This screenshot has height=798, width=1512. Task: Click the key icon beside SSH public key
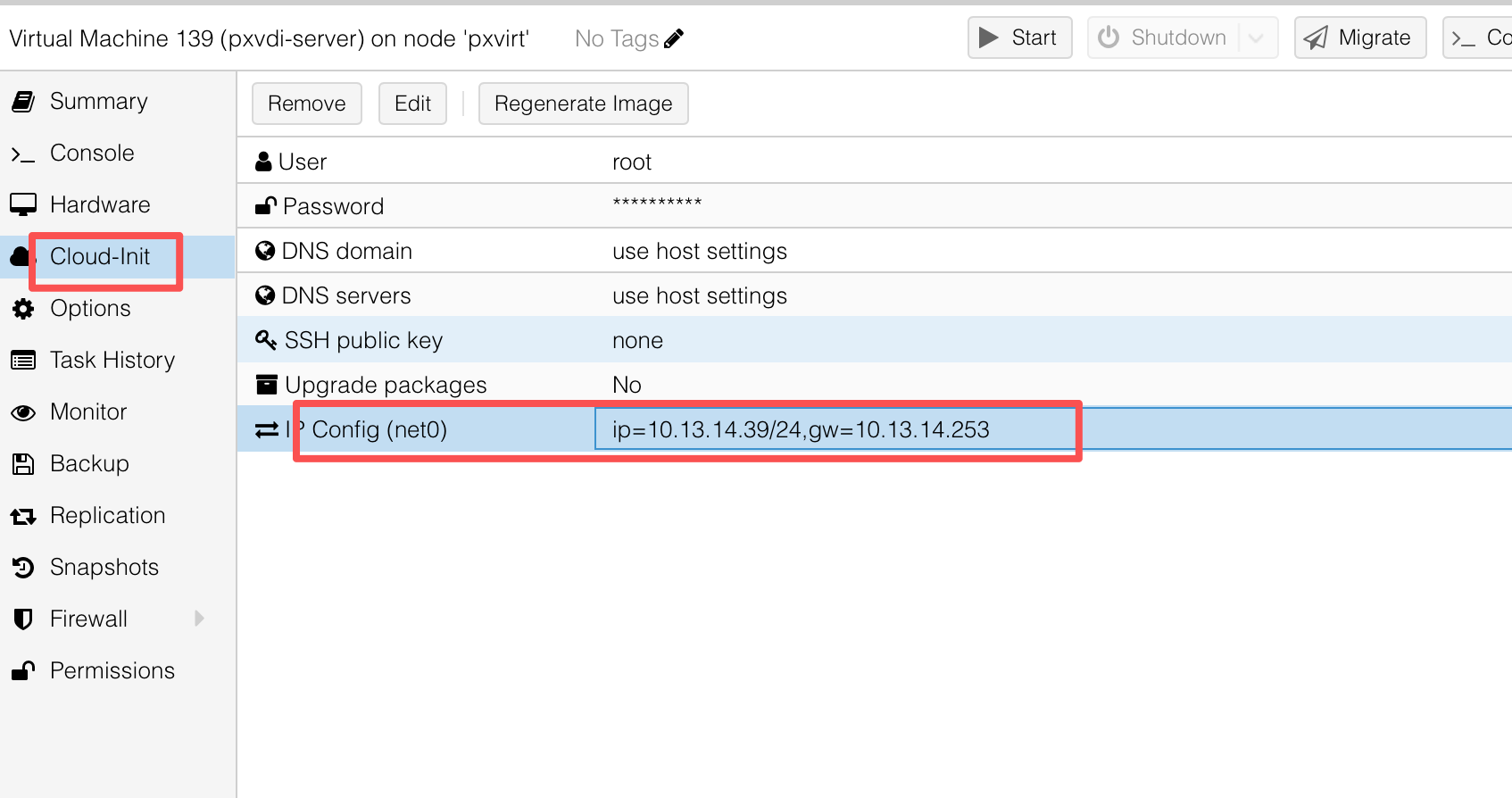[x=266, y=340]
